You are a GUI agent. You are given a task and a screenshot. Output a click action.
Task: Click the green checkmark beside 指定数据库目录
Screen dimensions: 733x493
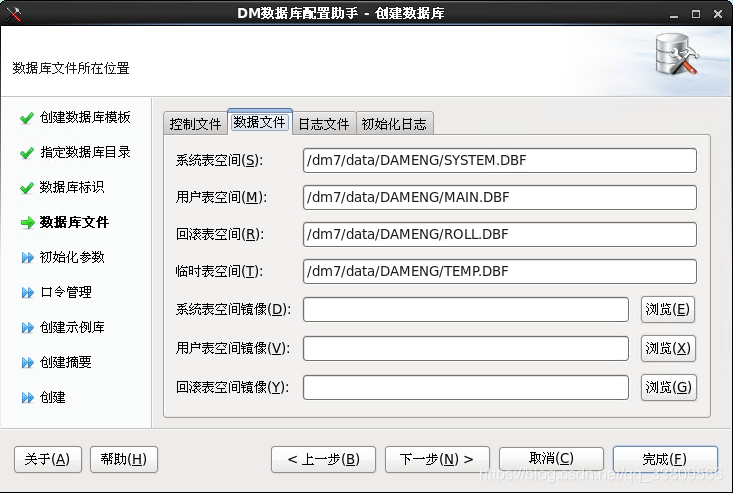point(27,153)
